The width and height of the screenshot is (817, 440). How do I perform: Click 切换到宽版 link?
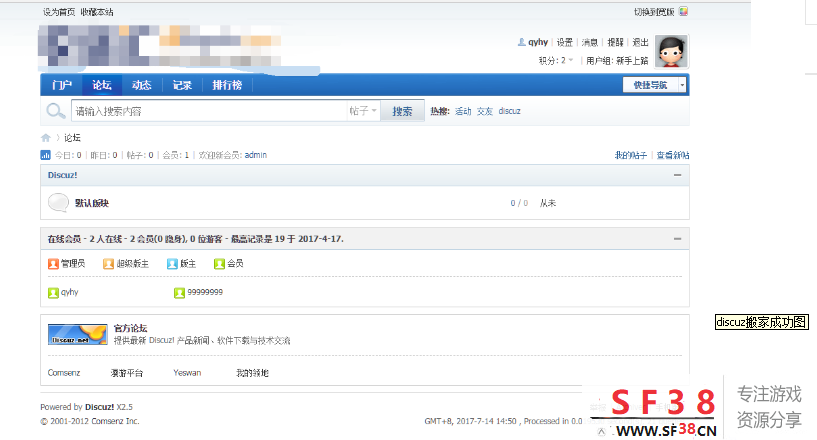tap(654, 12)
